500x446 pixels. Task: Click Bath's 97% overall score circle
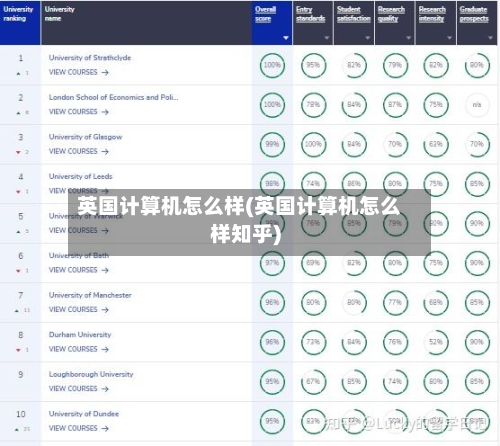[x=272, y=263]
